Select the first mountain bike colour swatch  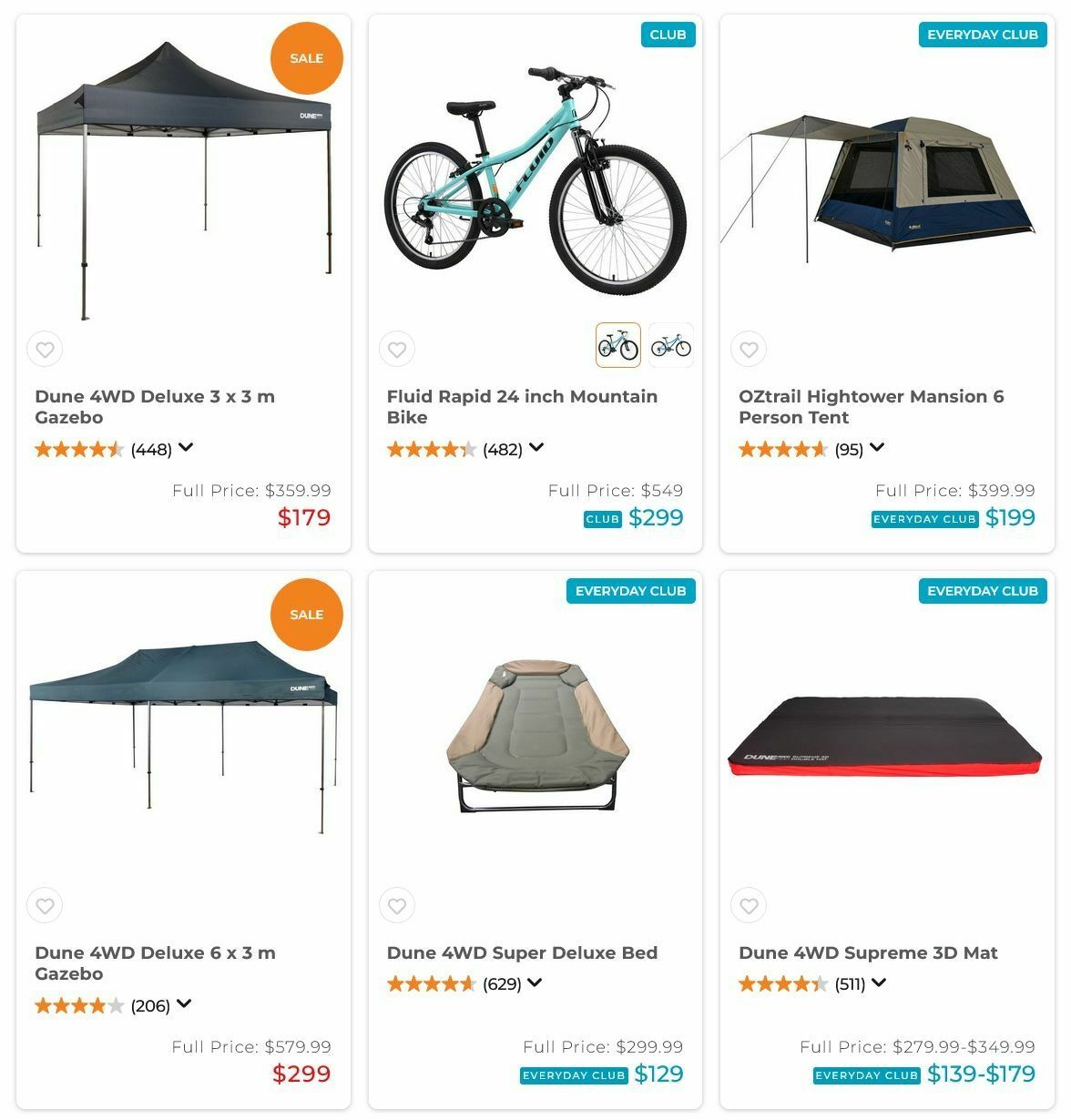(x=618, y=345)
